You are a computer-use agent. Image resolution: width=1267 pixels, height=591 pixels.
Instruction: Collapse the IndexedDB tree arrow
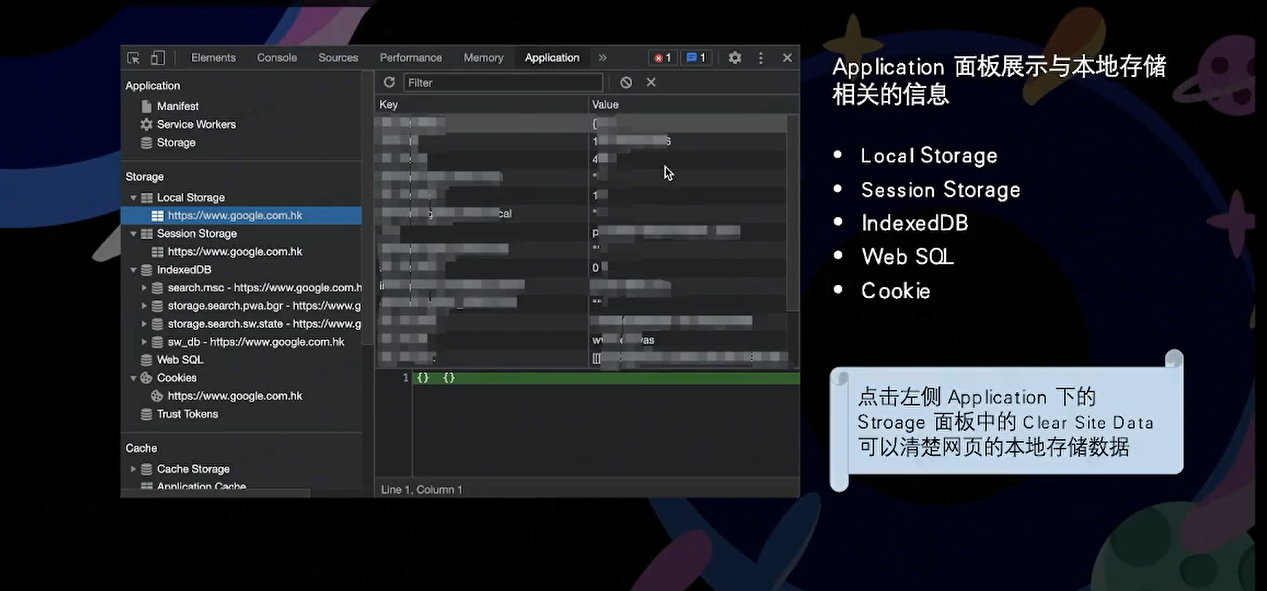click(x=133, y=270)
